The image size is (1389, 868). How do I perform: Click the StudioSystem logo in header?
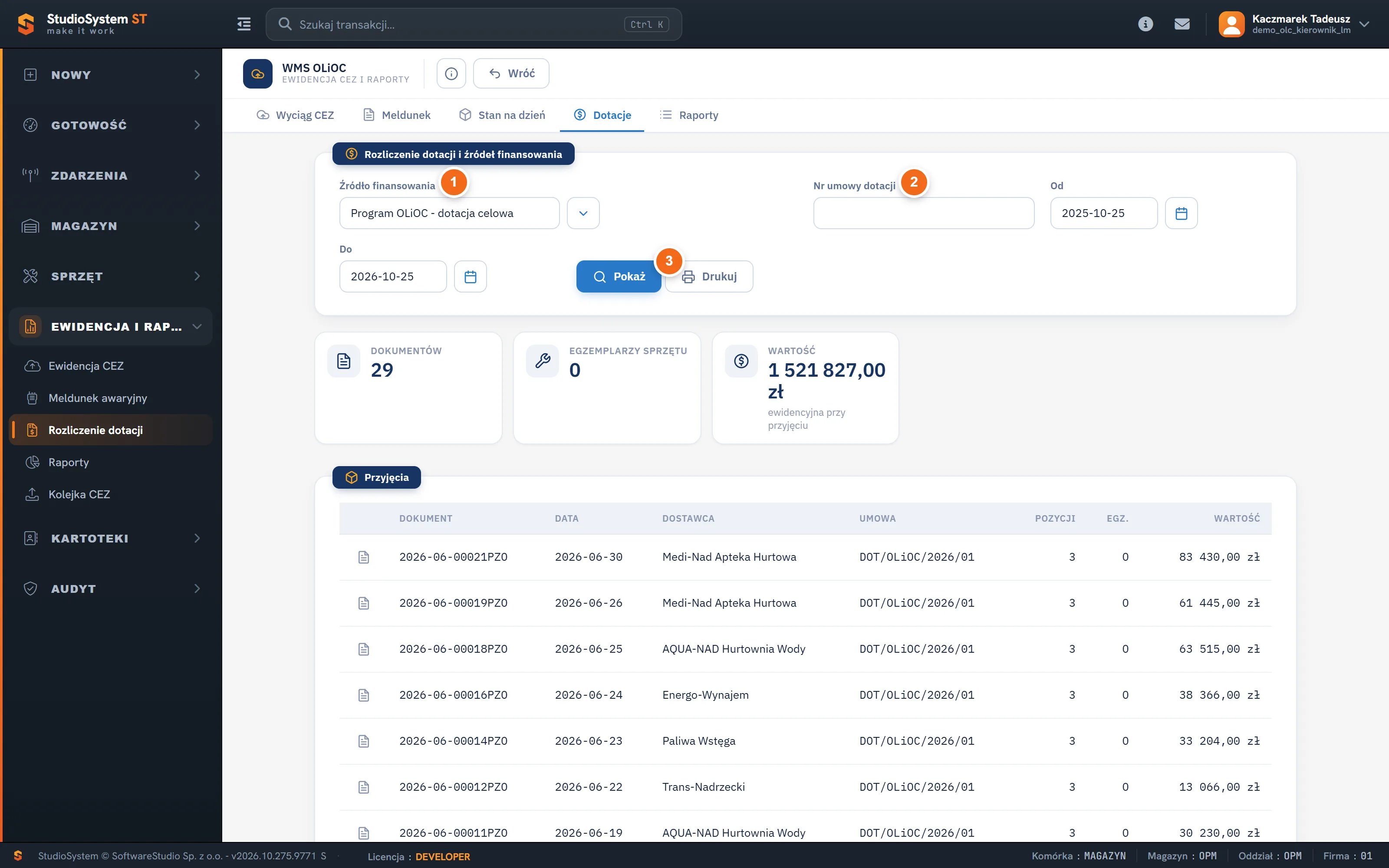(x=82, y=24)
